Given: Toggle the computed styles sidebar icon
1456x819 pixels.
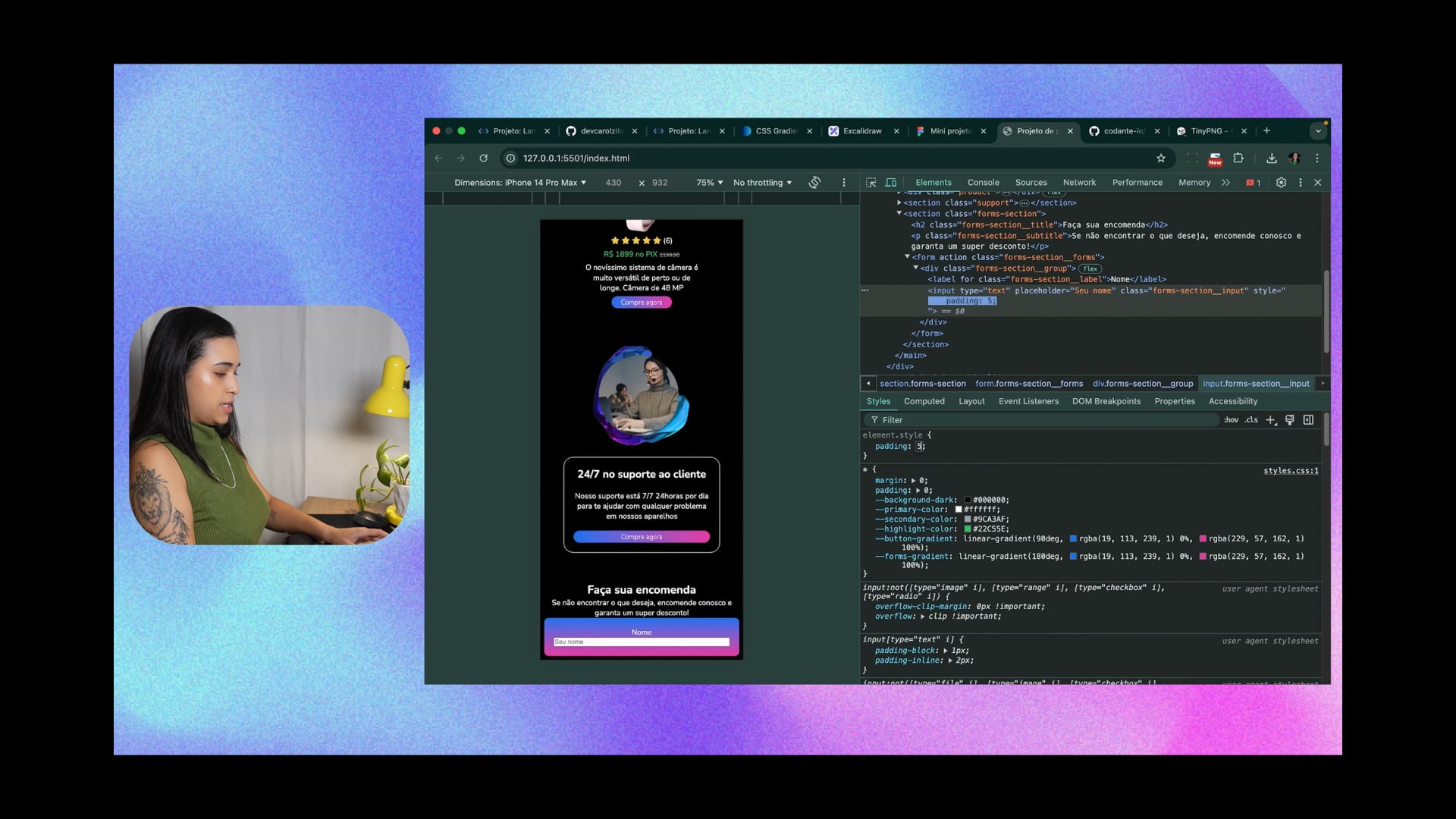Looking at the screenshot, I should tap(1308, 420).
